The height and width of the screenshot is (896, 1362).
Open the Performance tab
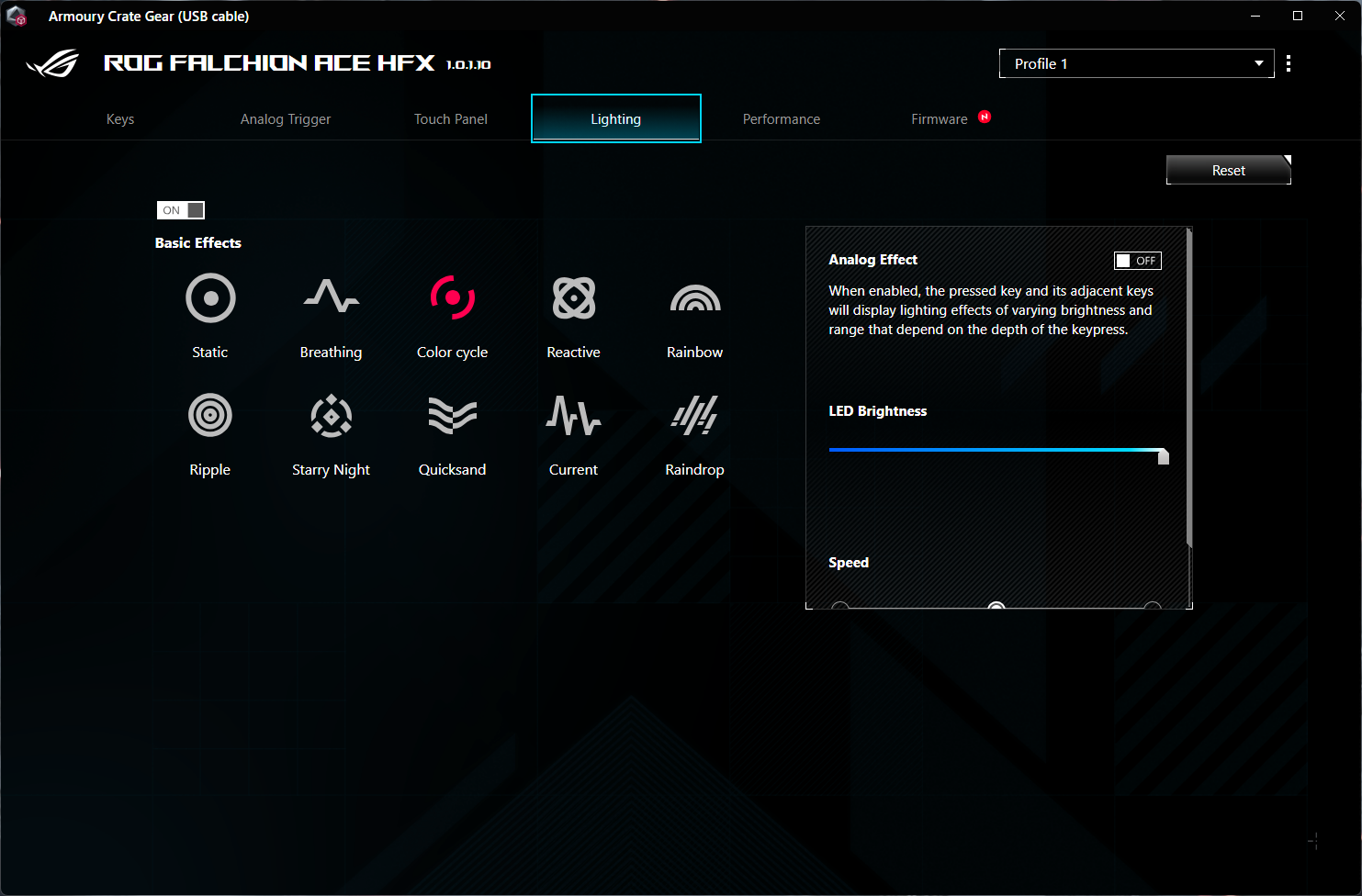pyautogui.click(x=782, y=119)
